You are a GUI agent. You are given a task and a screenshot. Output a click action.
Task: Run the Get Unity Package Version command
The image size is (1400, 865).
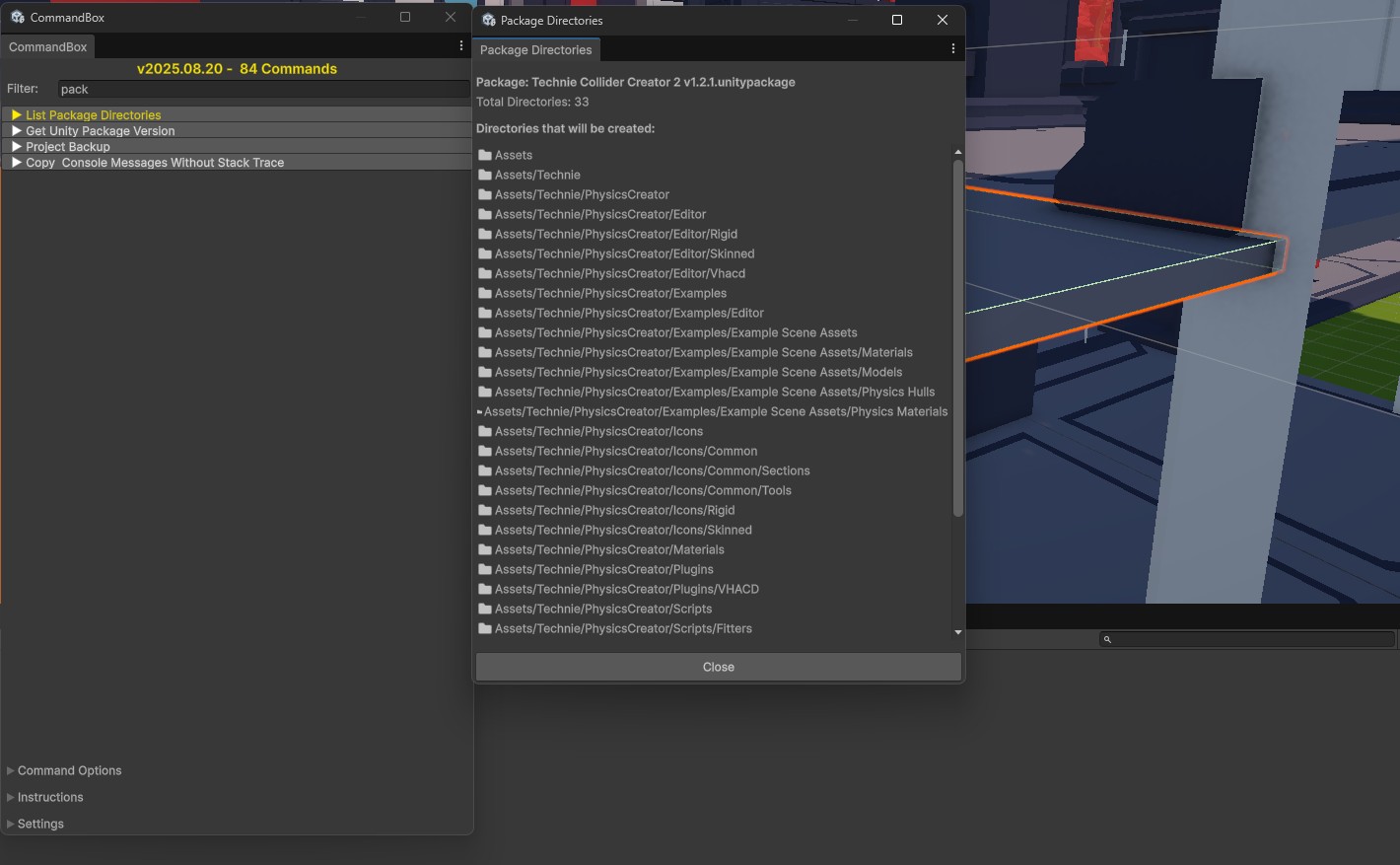237,131
